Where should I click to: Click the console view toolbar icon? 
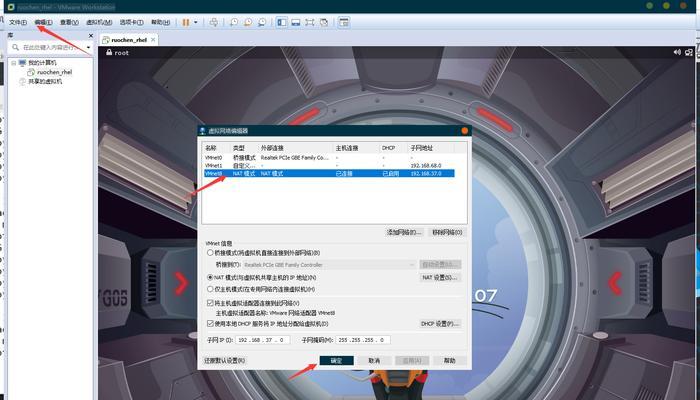[x=343, y=22]
